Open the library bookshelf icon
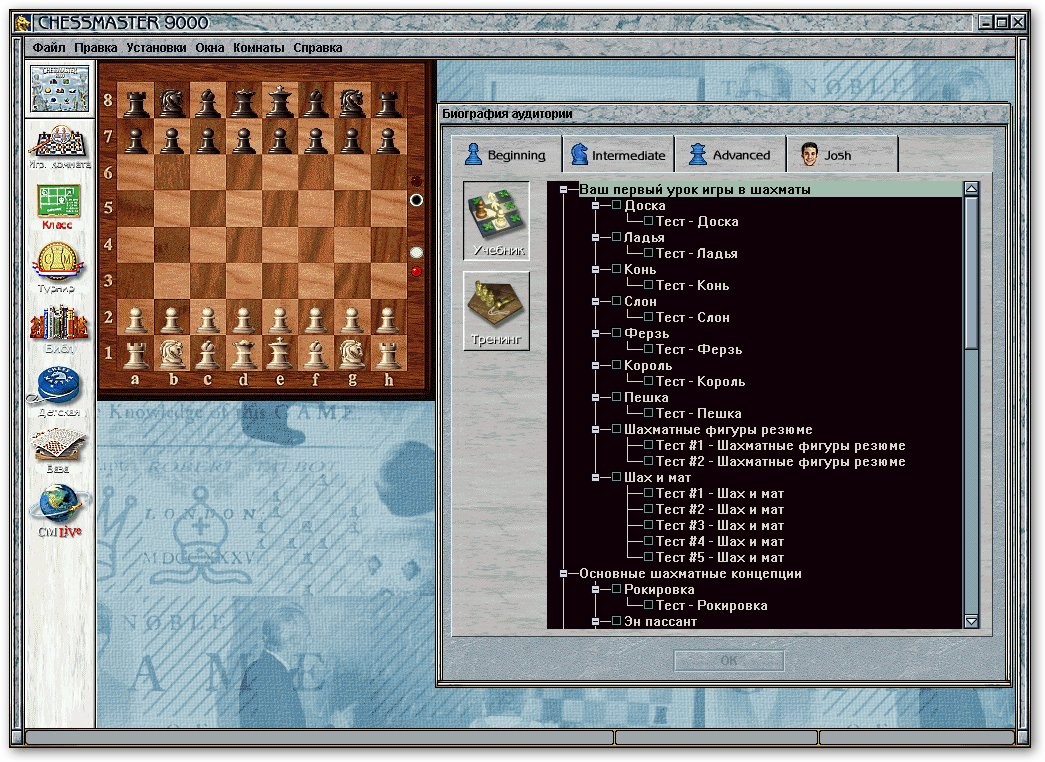1045x762 pixels. coord(59,329)
